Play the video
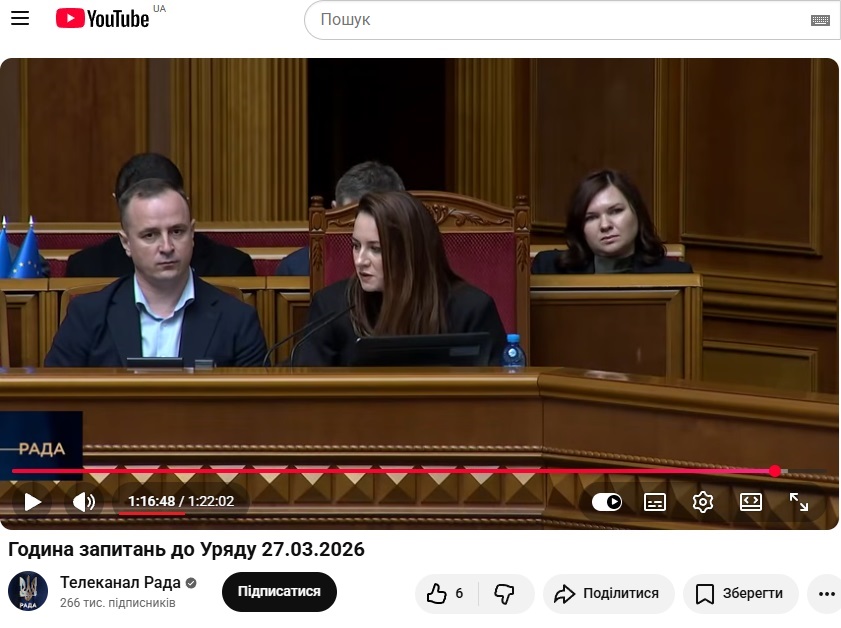This screenshot has width=841, height=628. click(x=33, y=502)
